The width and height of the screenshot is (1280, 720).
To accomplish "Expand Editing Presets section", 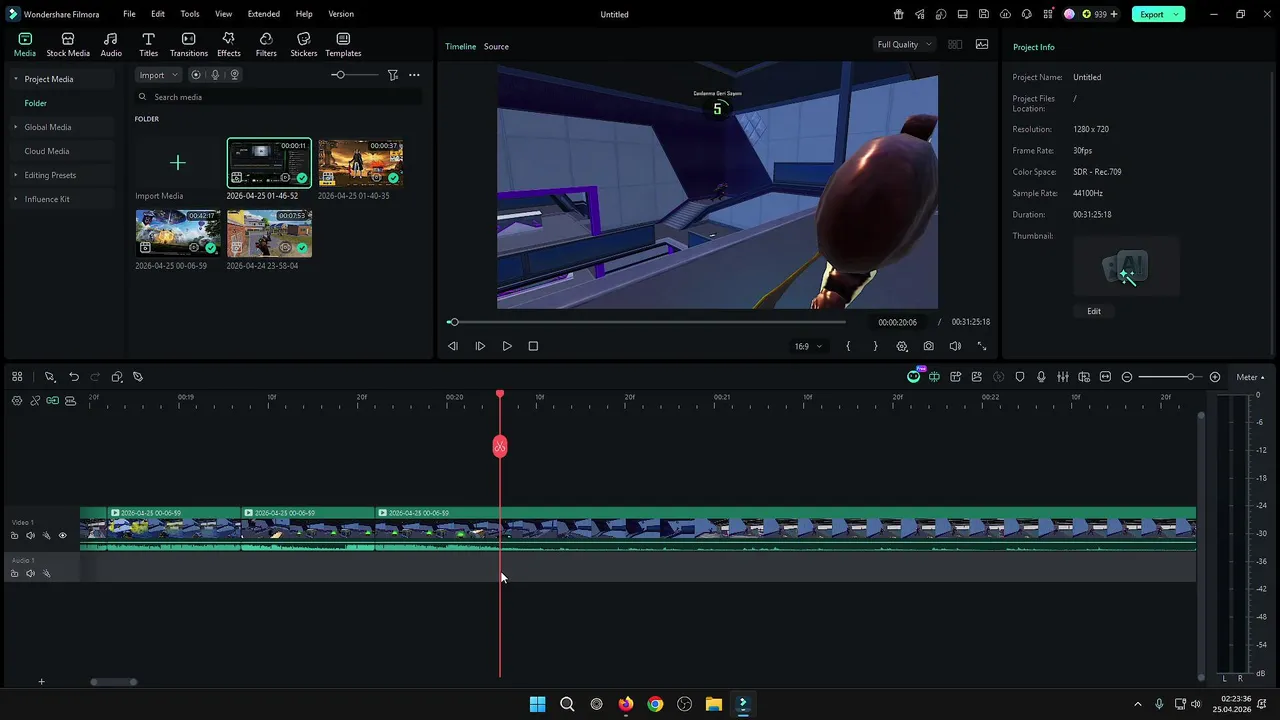I will [x=15, y=175].
